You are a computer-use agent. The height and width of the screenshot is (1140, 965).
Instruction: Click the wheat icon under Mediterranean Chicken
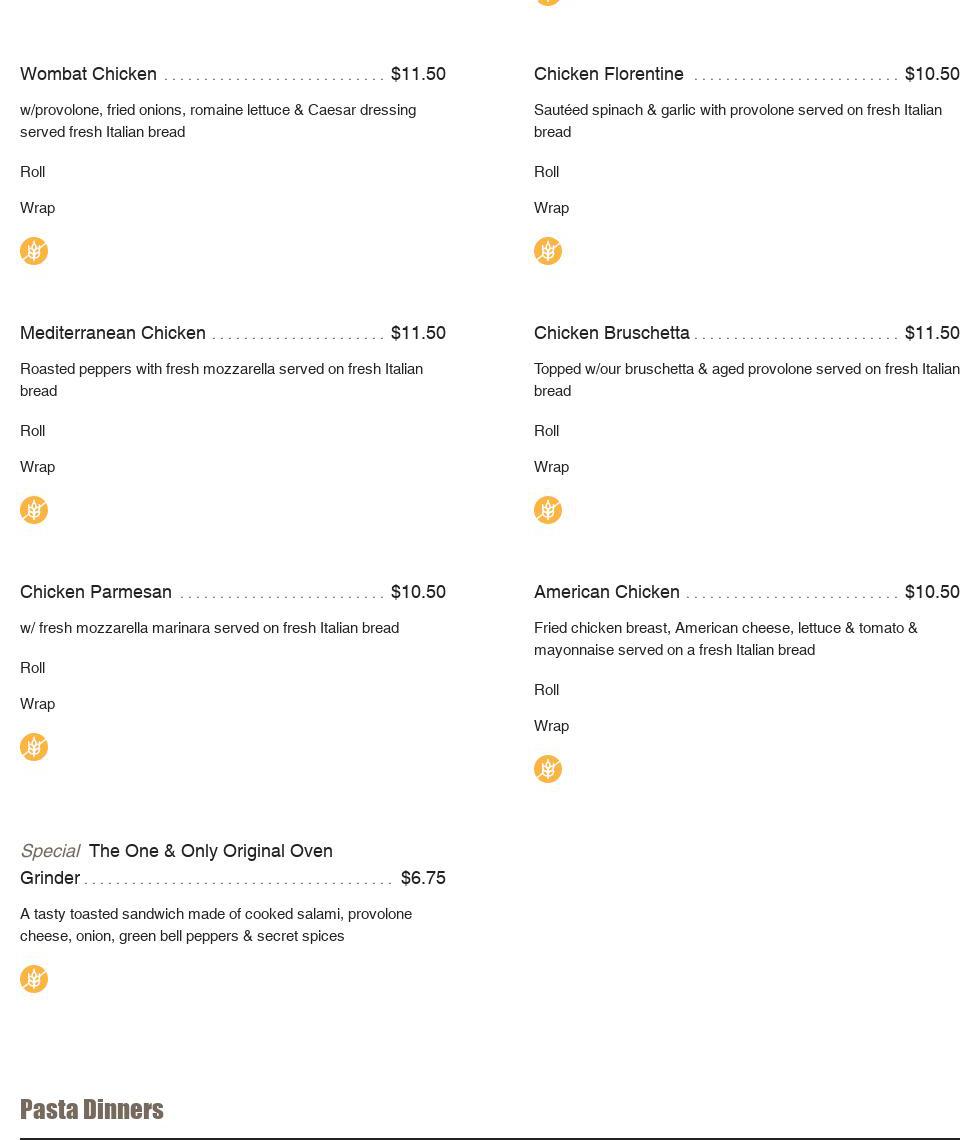click(34, 510)
